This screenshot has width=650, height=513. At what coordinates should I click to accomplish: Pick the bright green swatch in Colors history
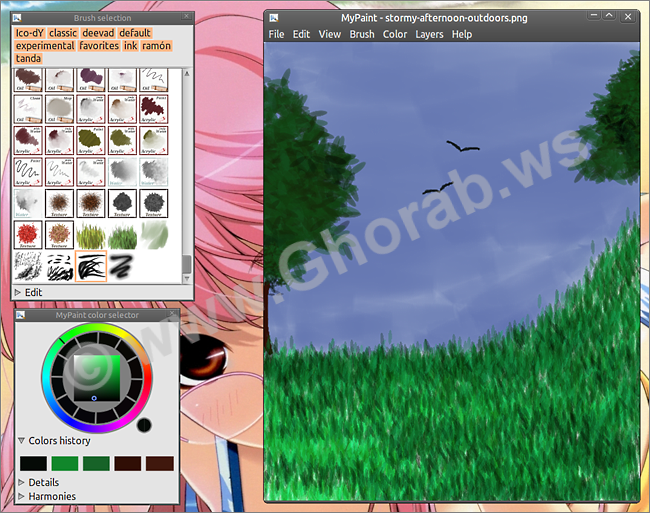(x=65, y=463)
